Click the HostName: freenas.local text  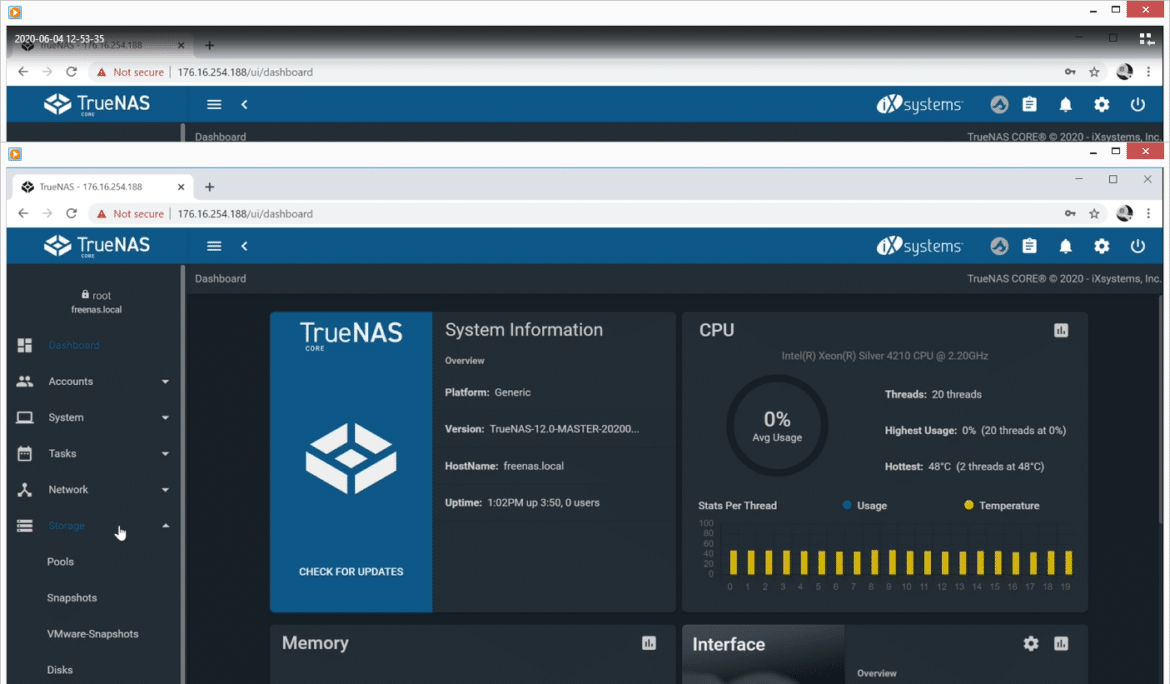tap(504, 465)
